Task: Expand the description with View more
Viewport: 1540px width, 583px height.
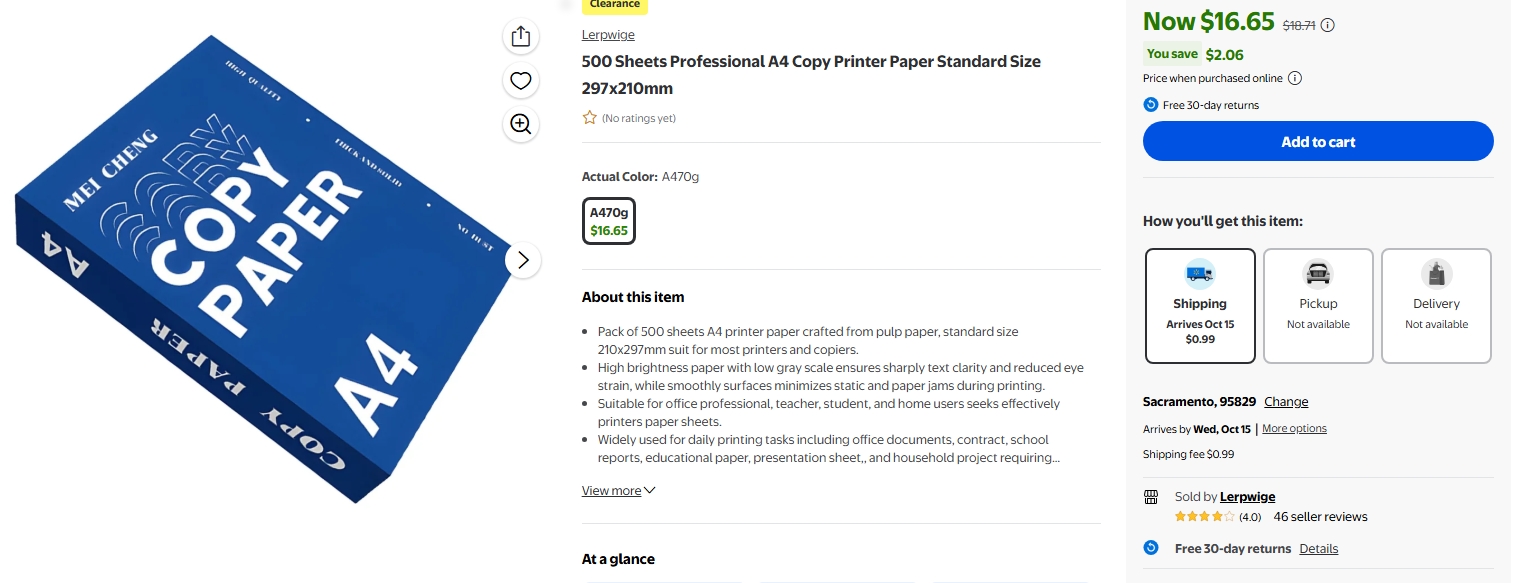Action: [619, 491]
